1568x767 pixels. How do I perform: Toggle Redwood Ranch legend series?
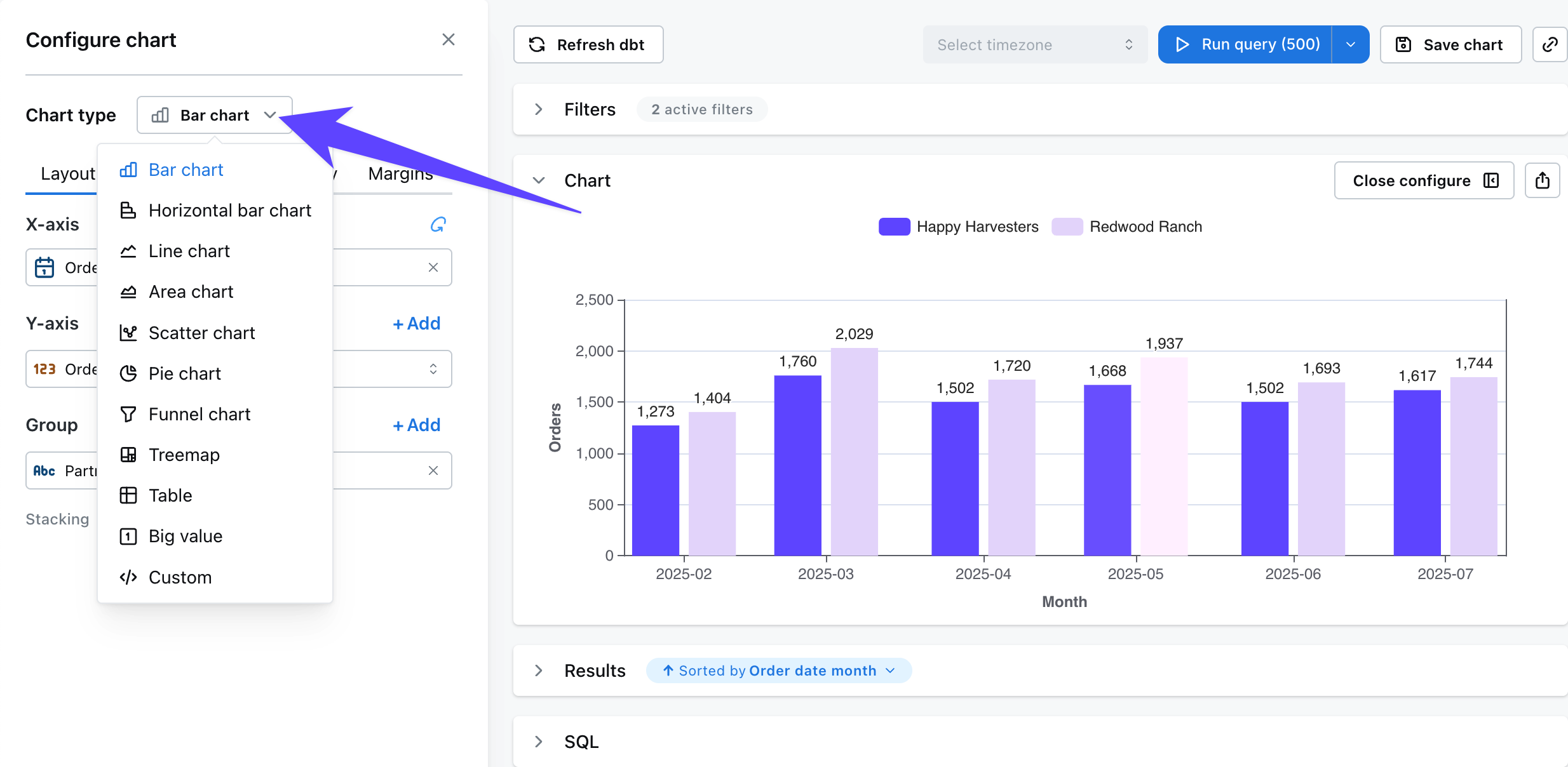pyautogui.click(x=1127, y=227)
